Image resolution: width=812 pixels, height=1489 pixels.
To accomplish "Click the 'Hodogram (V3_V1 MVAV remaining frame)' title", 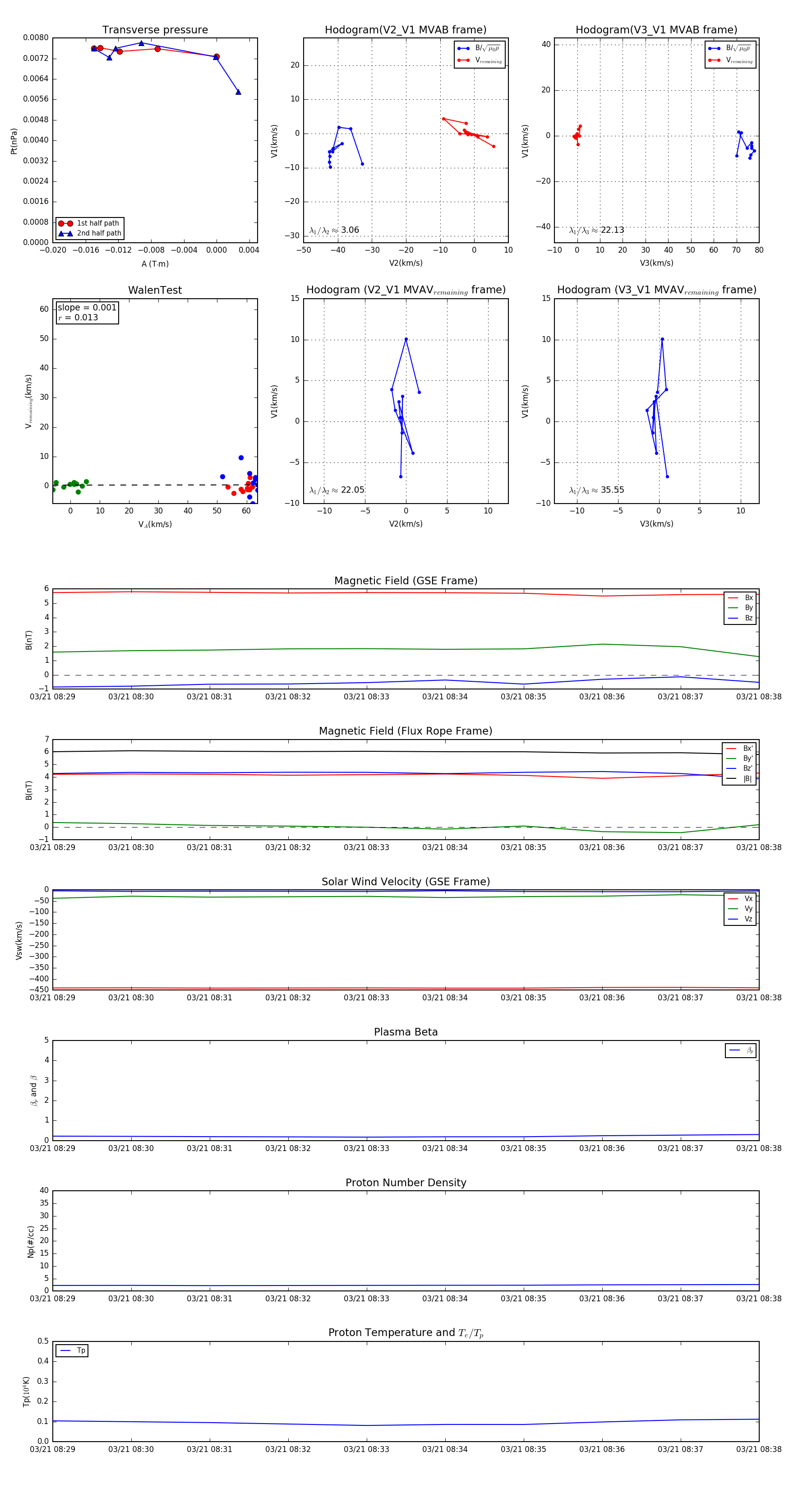I will point(656,290).
